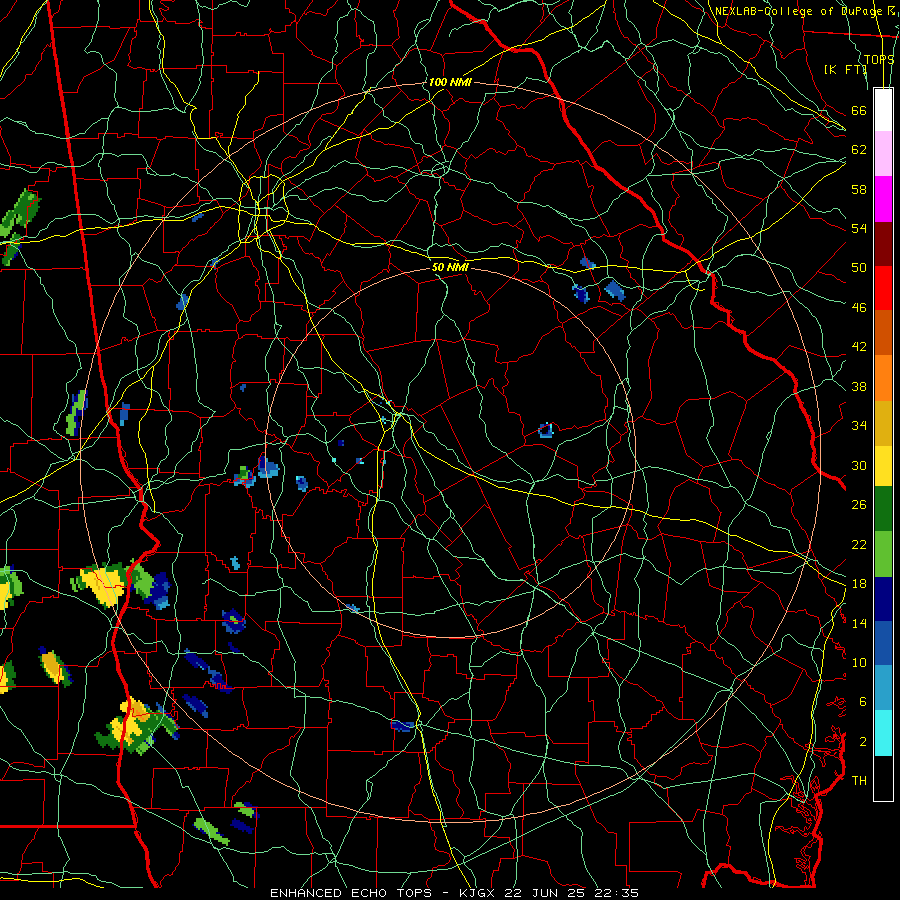Click the "22:35" timestamp in the caption
This screenshot has width=900, height=900.
(x=617, y=893)
